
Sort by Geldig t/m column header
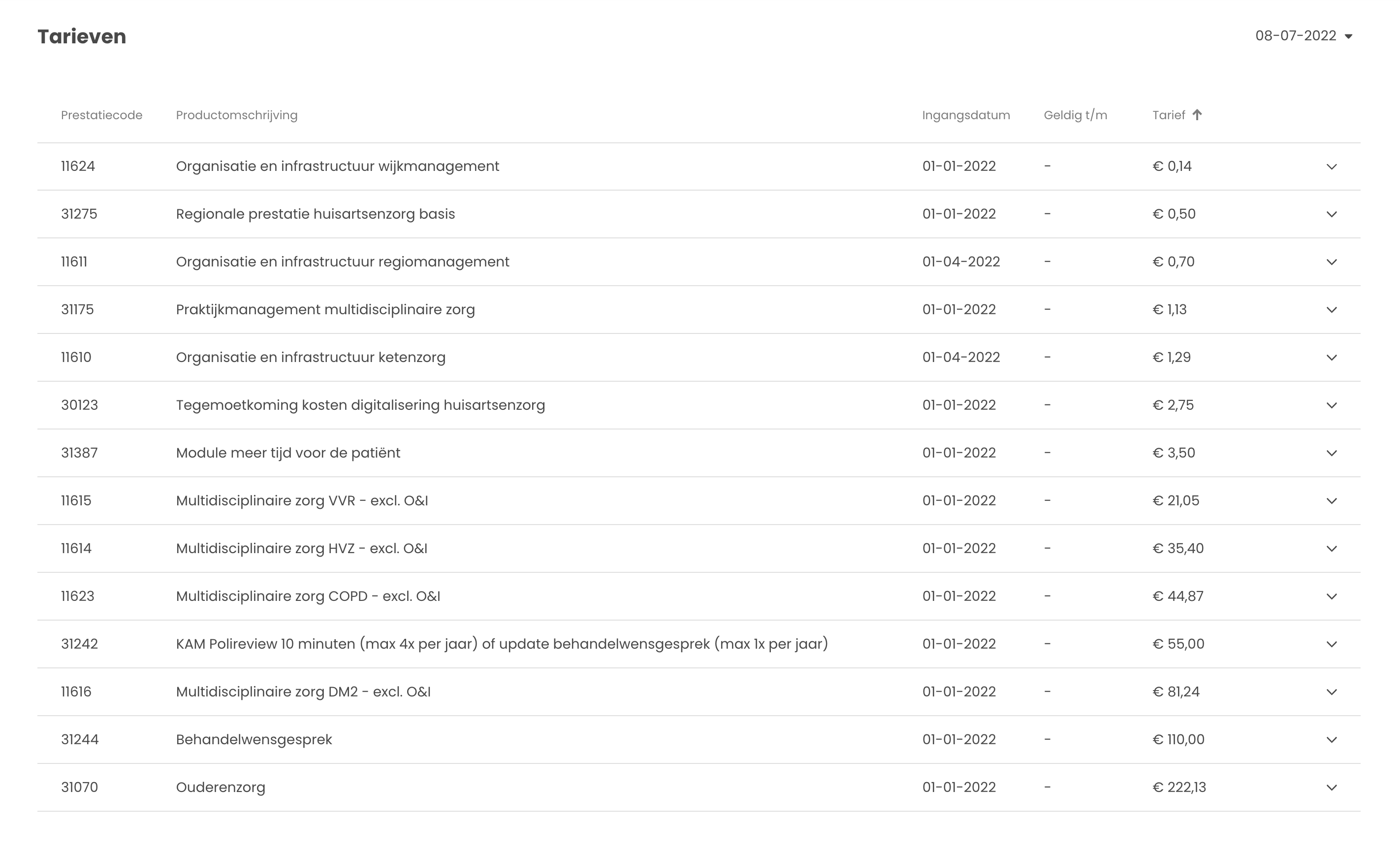(x=1075, y=115)
